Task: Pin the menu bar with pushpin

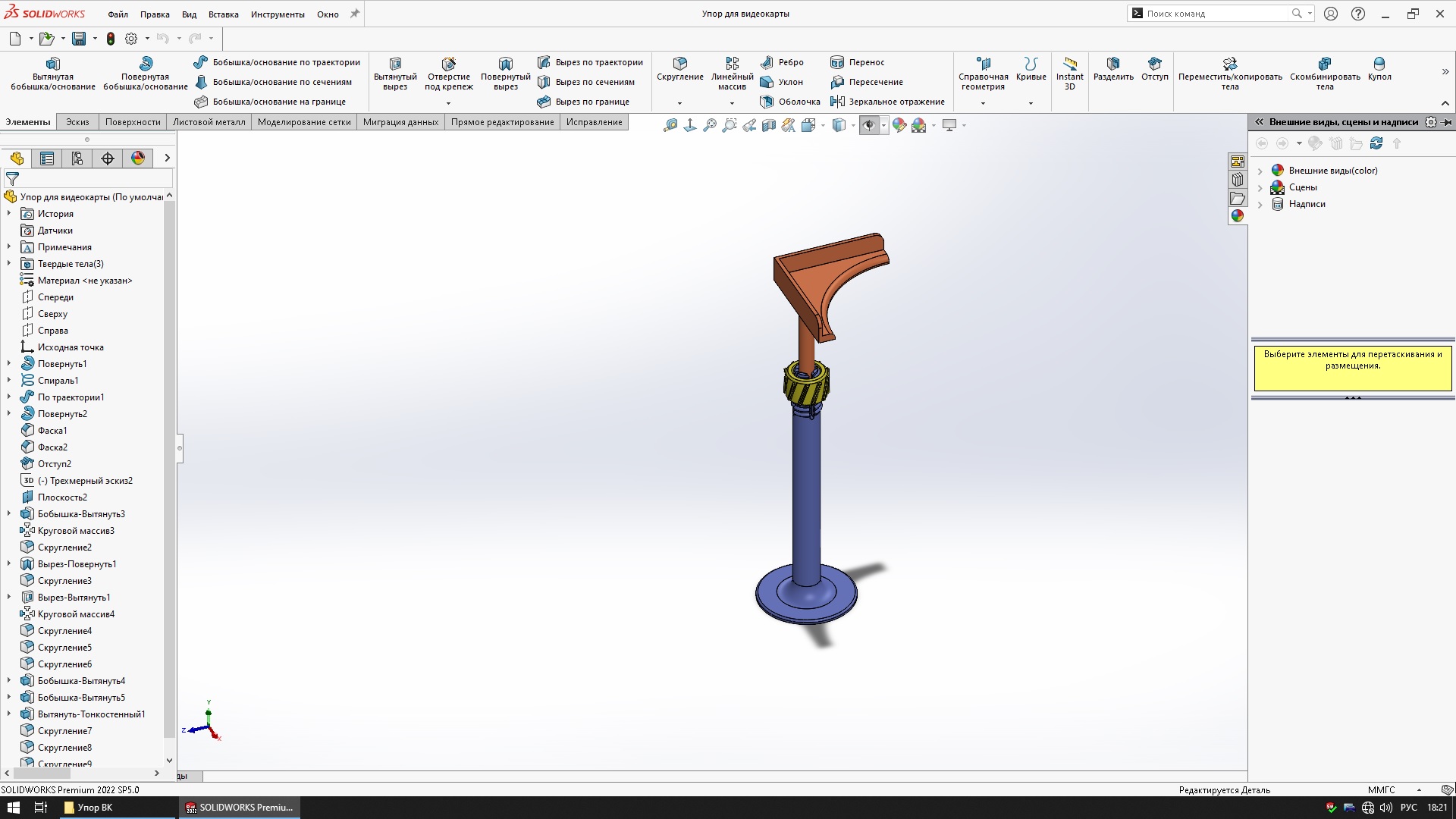Action: (354, 14)
